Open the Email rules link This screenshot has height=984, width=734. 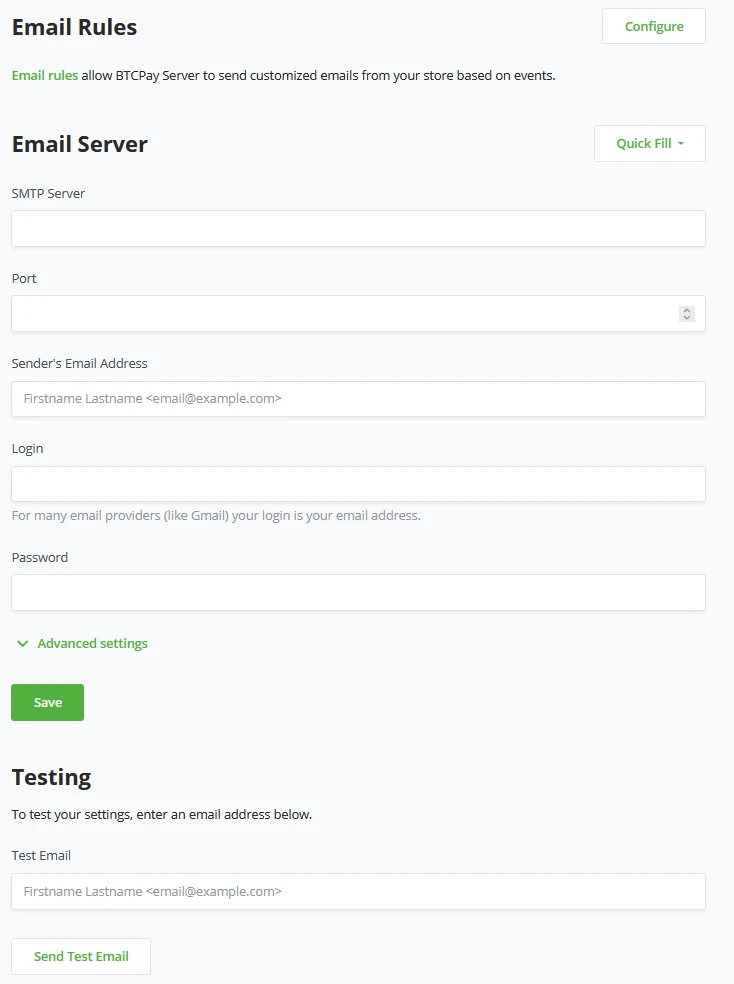[x=44, y=75]
